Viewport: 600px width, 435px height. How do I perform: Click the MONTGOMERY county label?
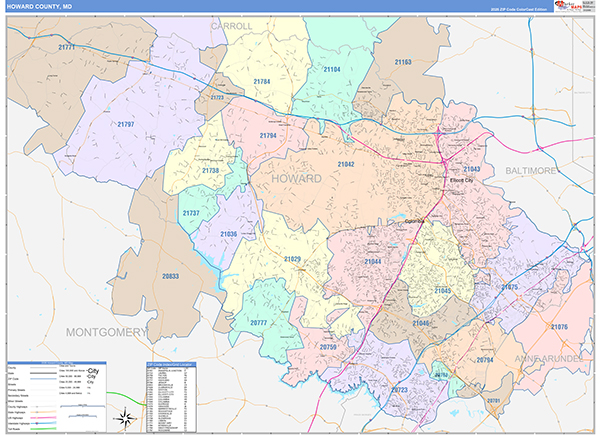107,332
